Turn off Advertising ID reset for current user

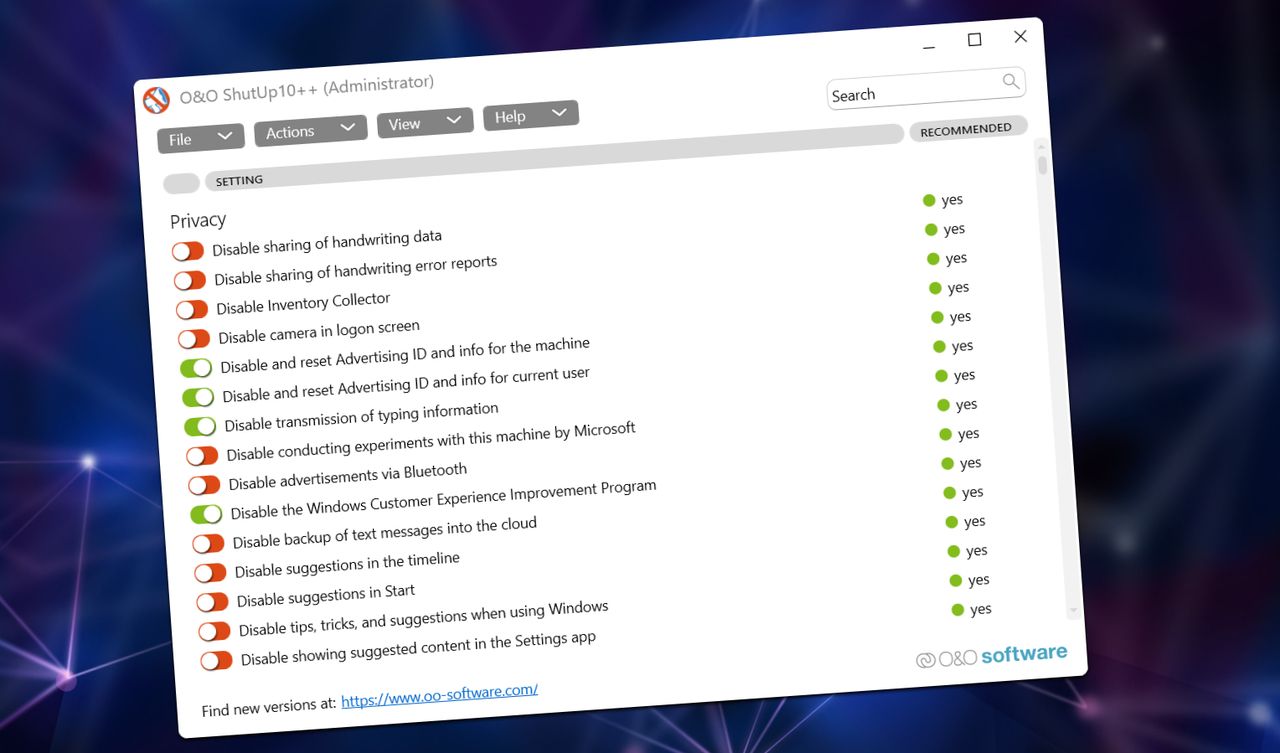coord(198,397)
